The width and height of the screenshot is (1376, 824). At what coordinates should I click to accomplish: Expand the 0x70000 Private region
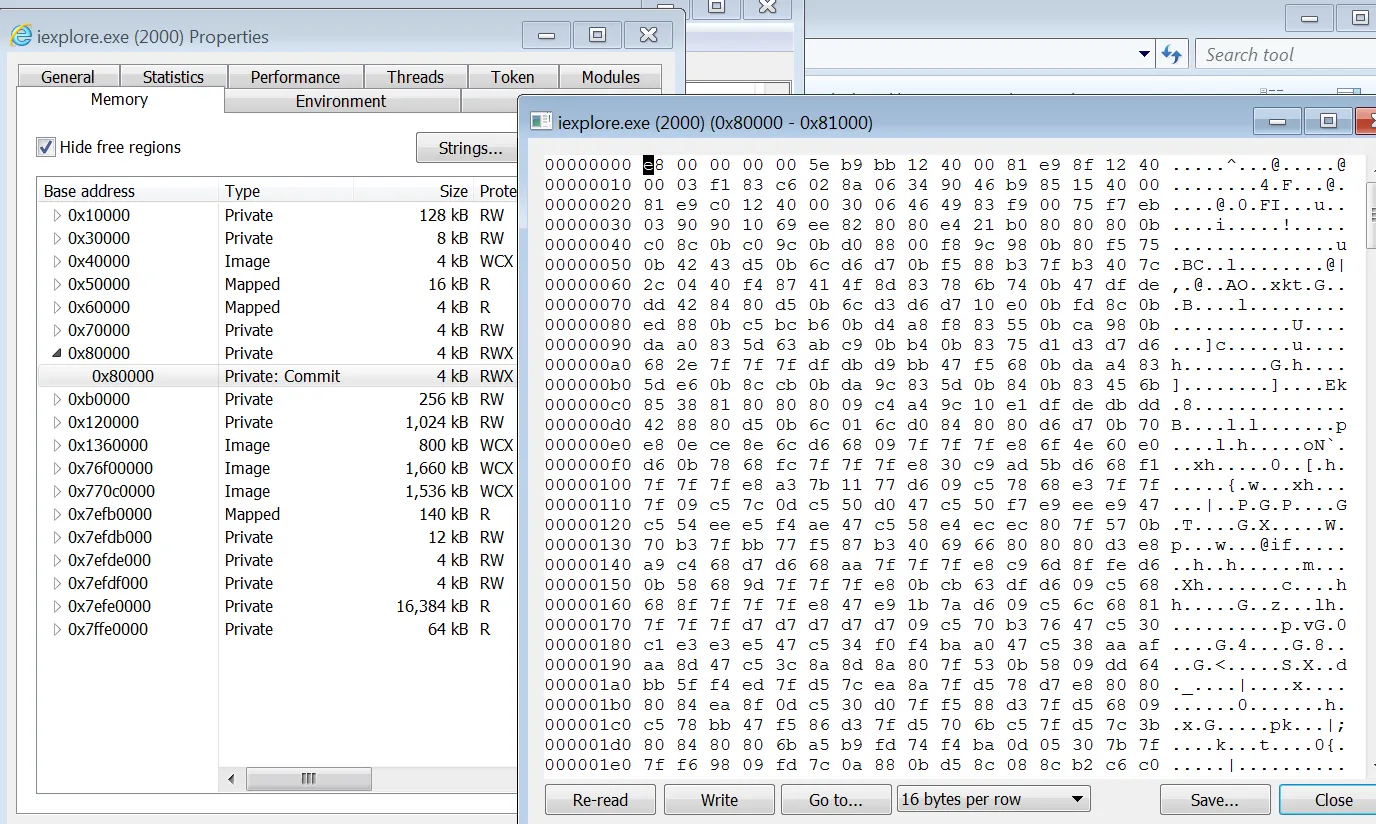click(x=56, y=330)
